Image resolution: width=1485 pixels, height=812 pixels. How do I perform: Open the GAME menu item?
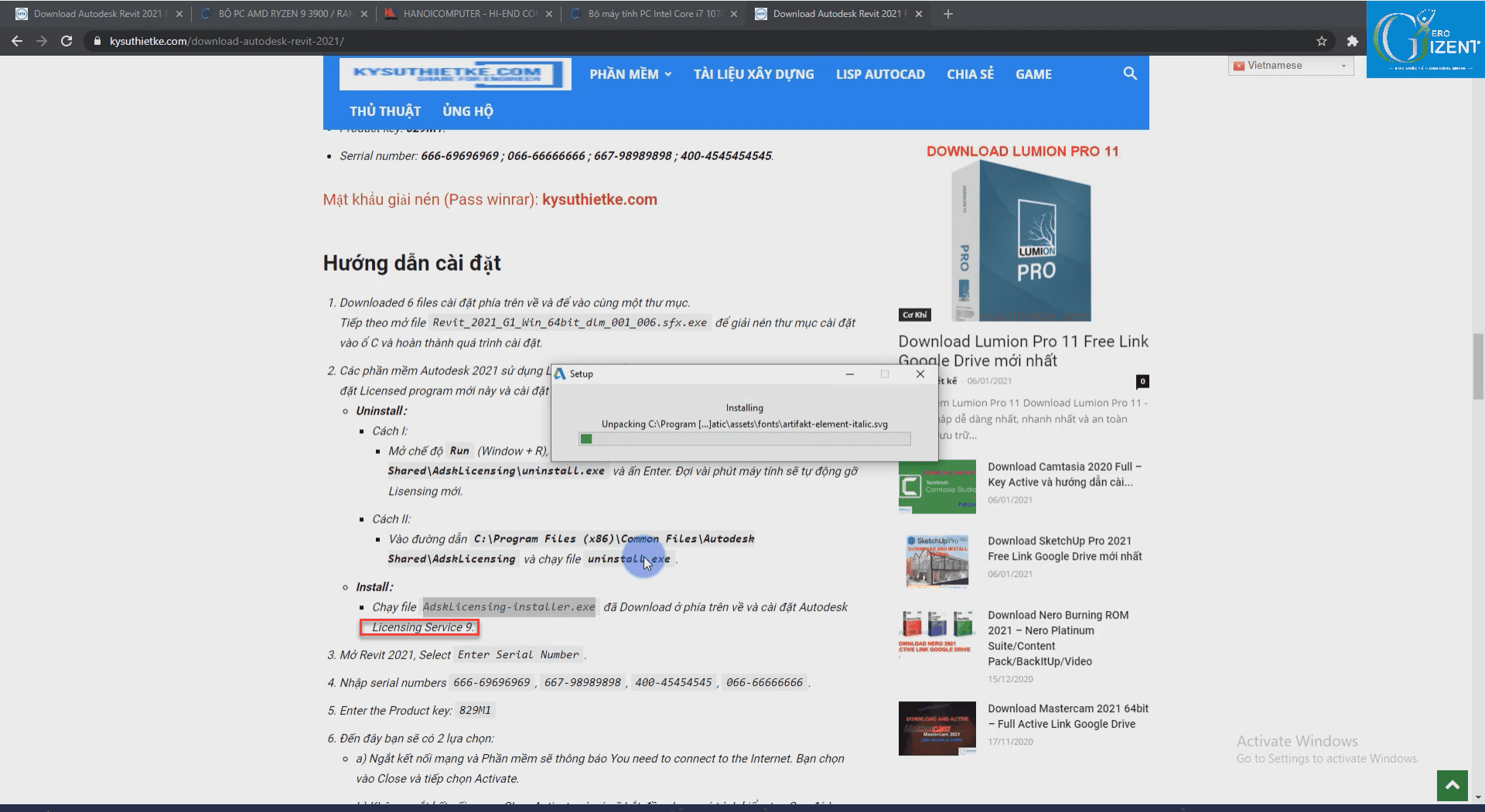1033,74
